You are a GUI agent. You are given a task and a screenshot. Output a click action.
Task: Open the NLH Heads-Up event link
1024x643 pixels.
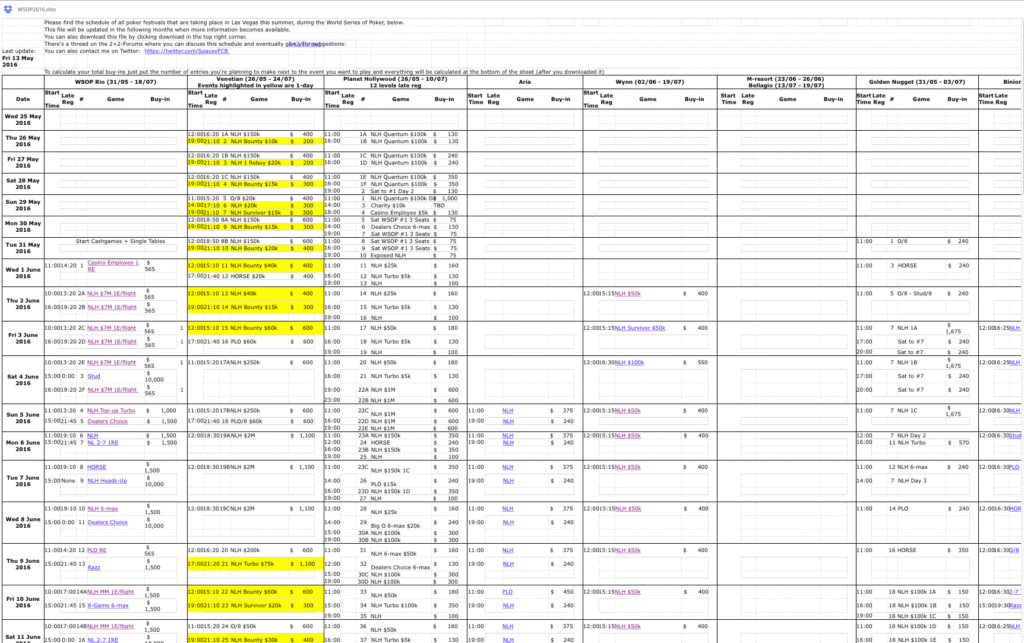109,481
